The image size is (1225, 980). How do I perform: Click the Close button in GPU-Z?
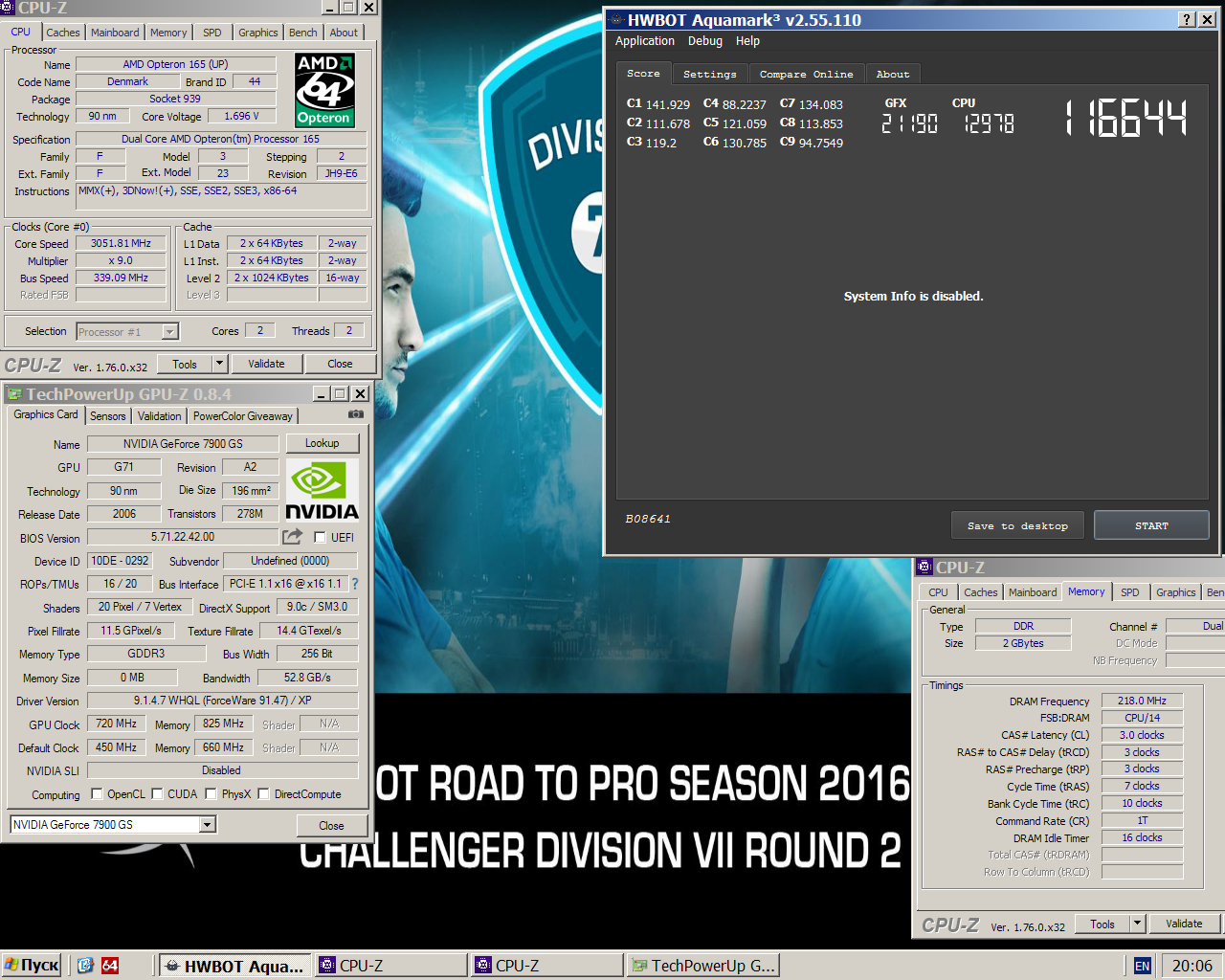coord(331,826)
